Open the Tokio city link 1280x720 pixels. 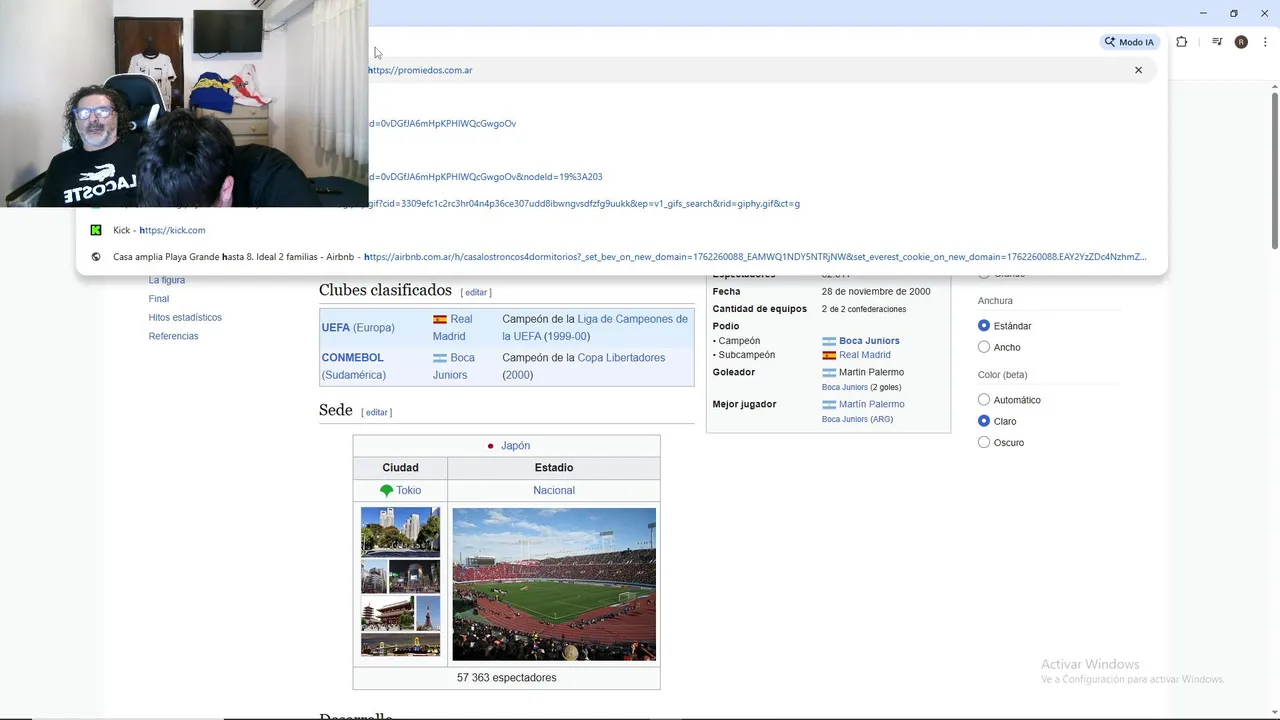pos(408,491)
